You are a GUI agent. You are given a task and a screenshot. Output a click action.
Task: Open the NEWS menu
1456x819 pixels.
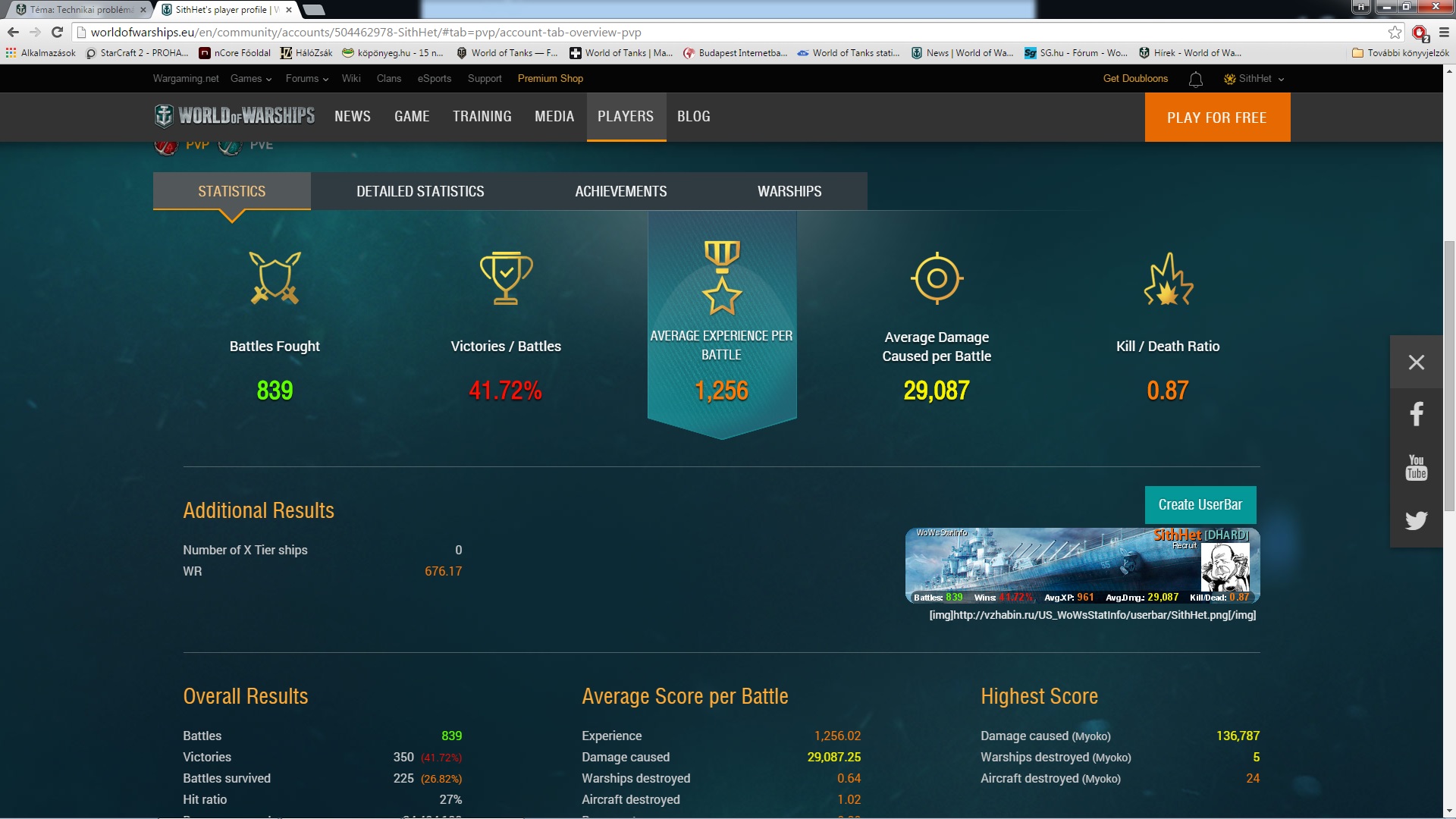pyautogui.click(x=353, y=117)
